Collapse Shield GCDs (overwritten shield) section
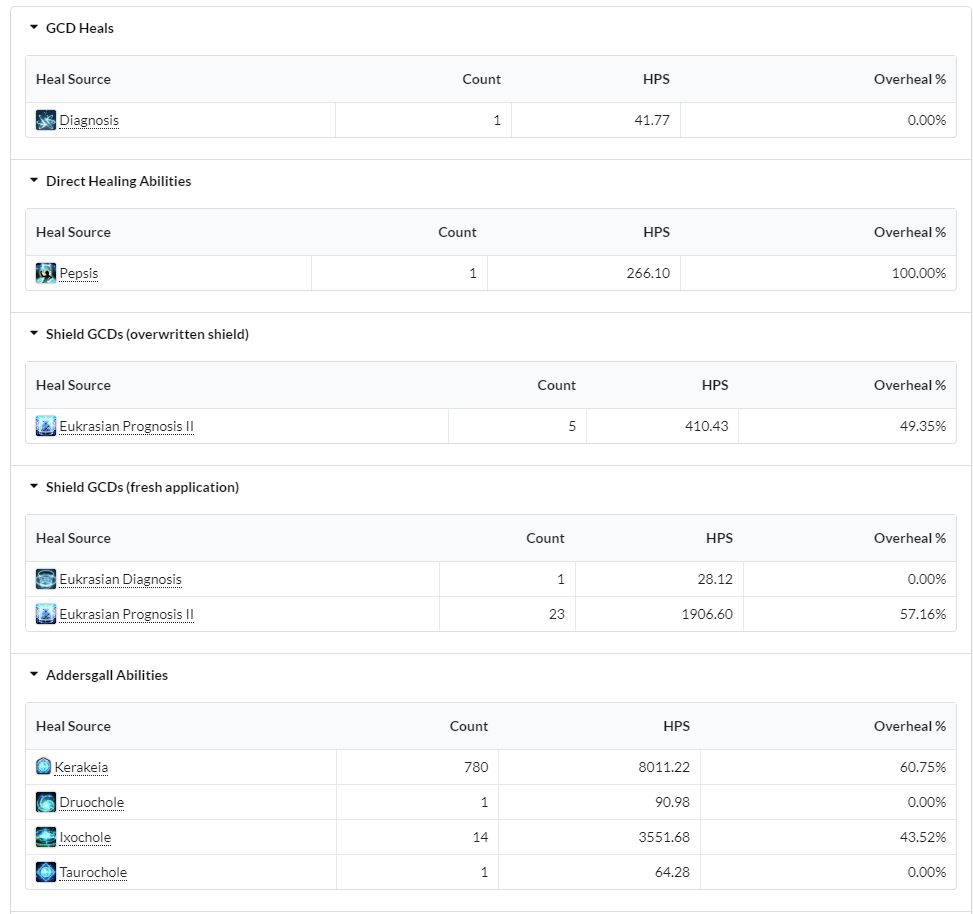The image size is (973, 914). click(34, 333)
